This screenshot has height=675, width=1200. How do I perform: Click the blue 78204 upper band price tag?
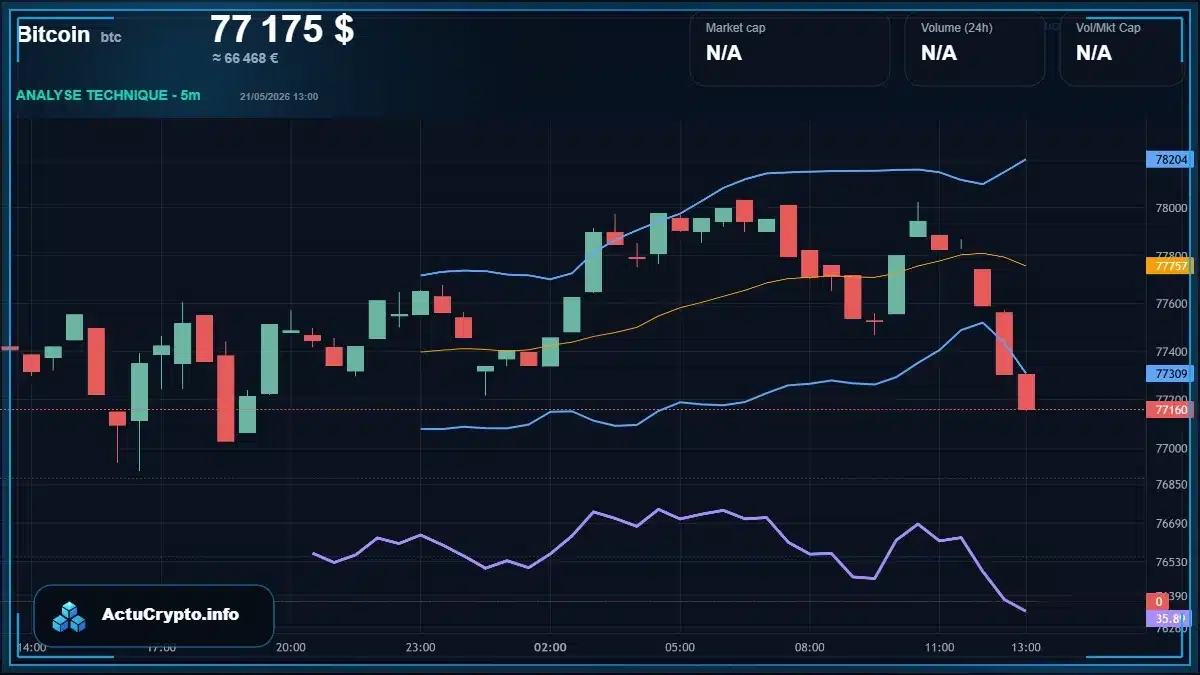1171,159
